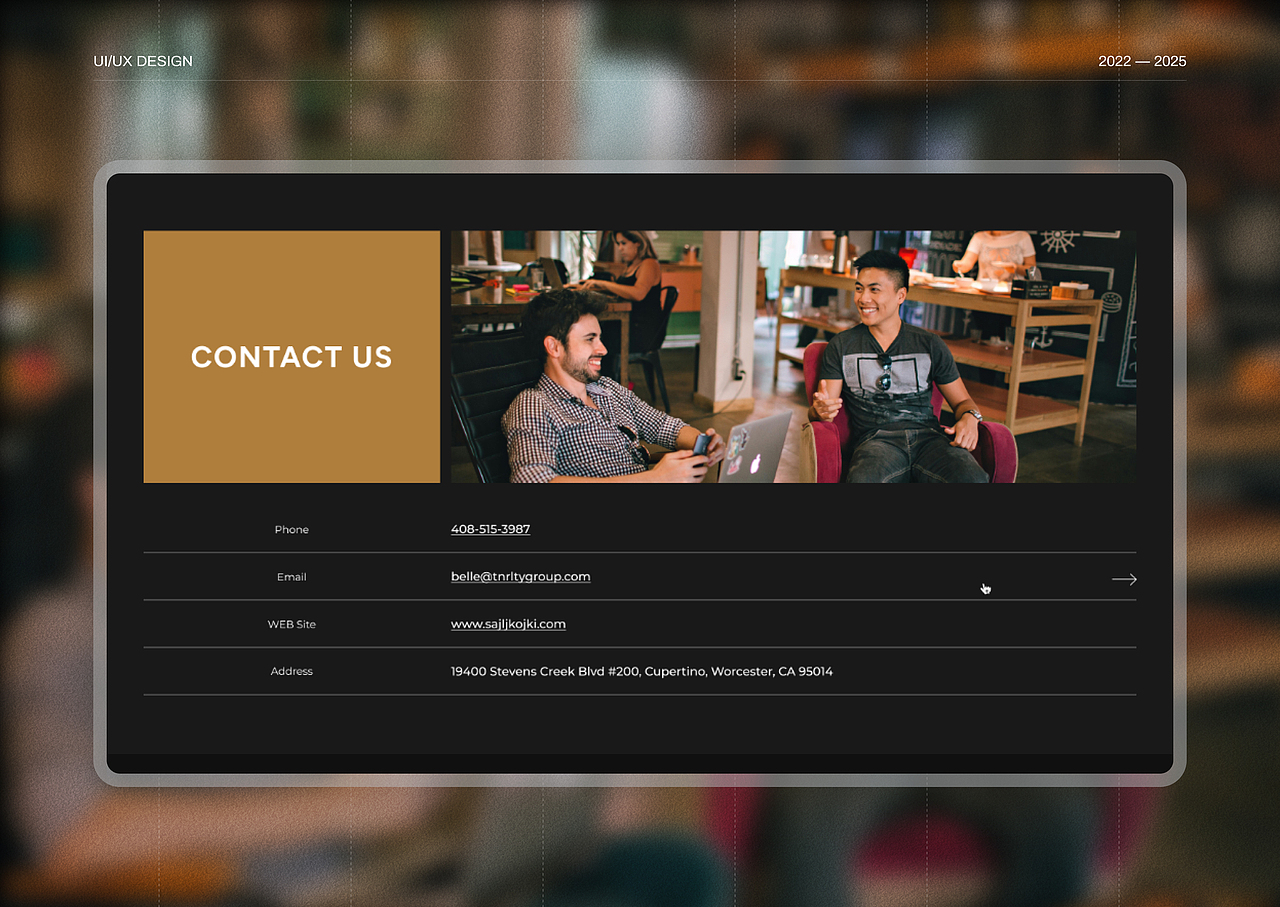Image resolution: width=1280 pixels, height=907 pixels.
Task: Open the belle@tnrltygroup.com email link
Action: coord(520,577)
